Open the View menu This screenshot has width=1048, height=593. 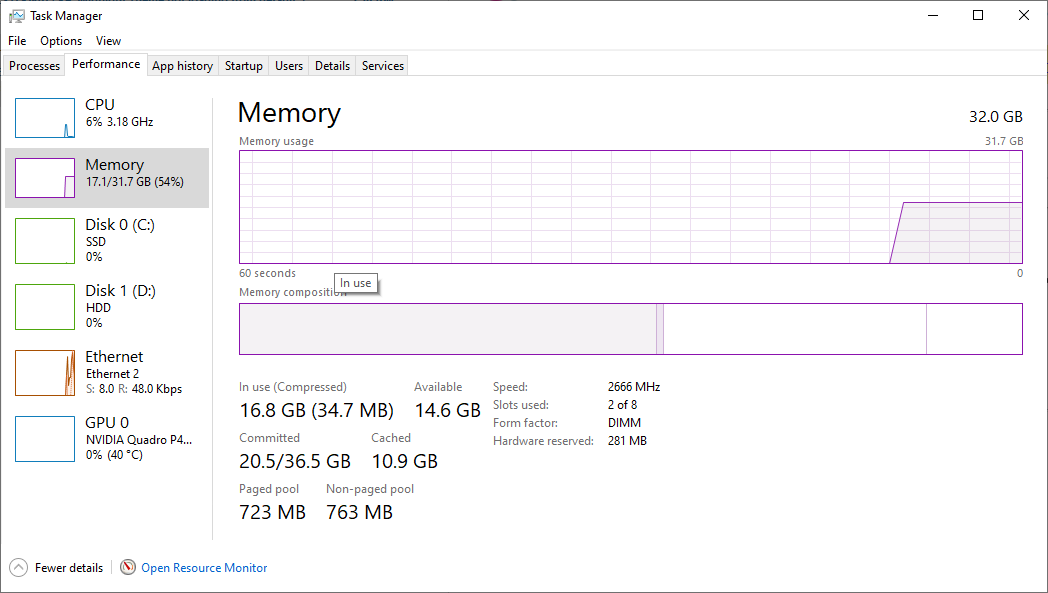point(108,41)
